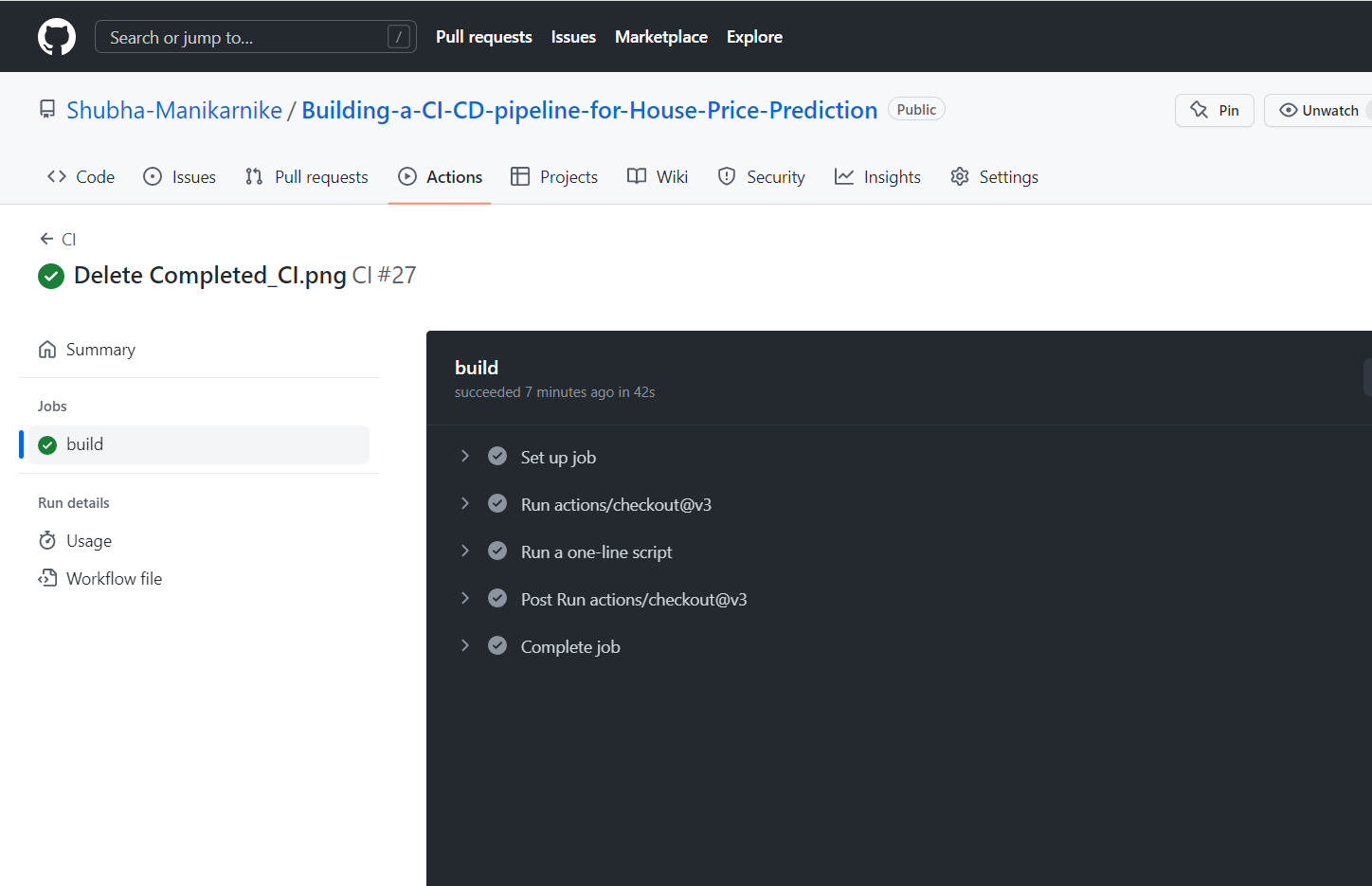Click the repository book icon beside Shubha-Manikarnike
1372x886 pixels.
(46, 109)
